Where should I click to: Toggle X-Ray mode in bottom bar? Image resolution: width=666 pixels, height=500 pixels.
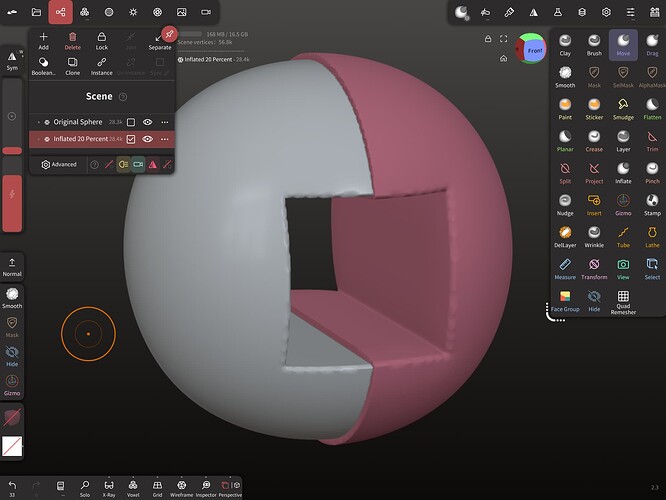pos(109,488)
